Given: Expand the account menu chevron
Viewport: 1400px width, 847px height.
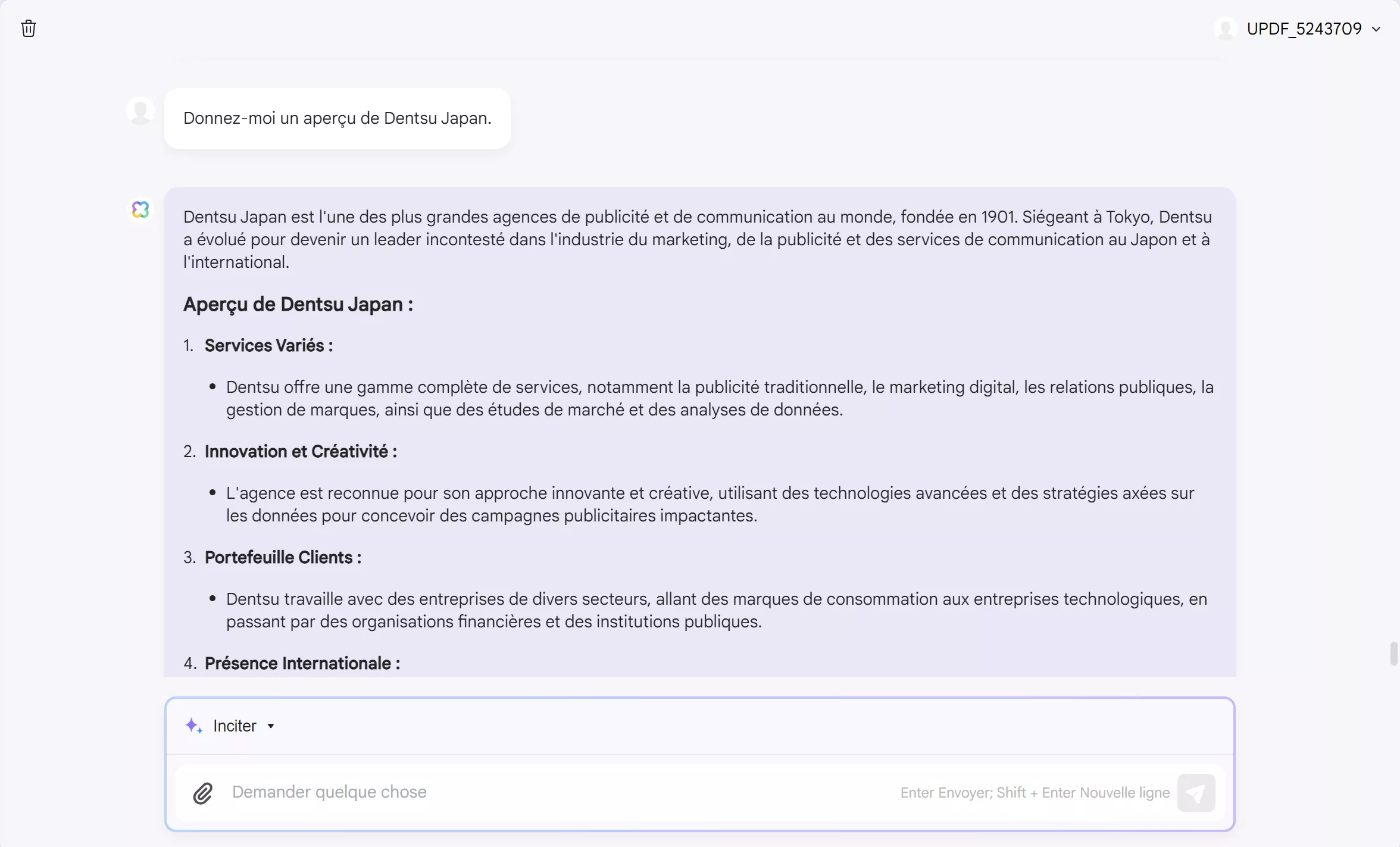Looking at the screenshot, I should coord(1376,29).
